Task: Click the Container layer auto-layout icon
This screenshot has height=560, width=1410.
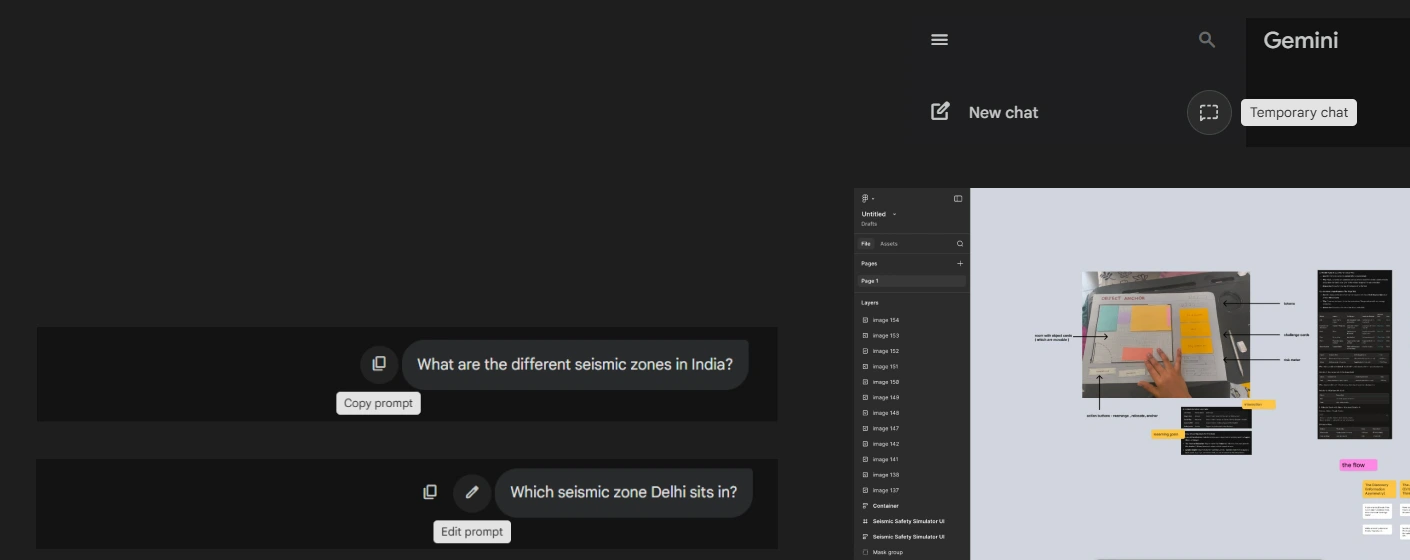Action: [x=865, y=506]
